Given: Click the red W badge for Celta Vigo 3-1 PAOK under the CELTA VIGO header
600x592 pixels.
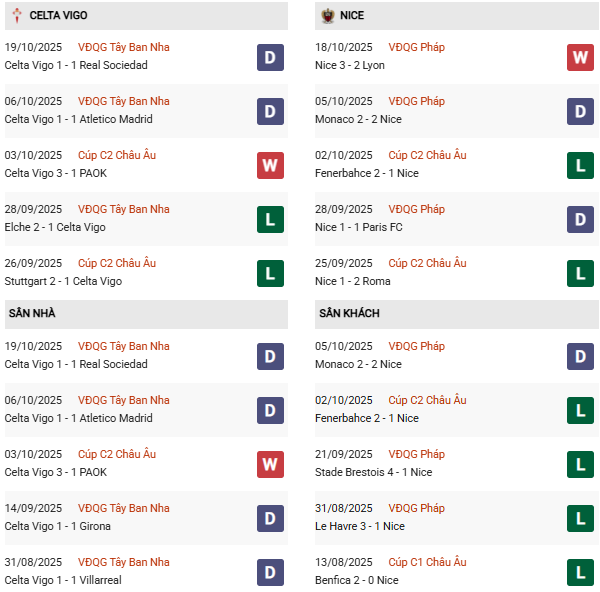Looking at the screenshot, I should click(270, 165).
